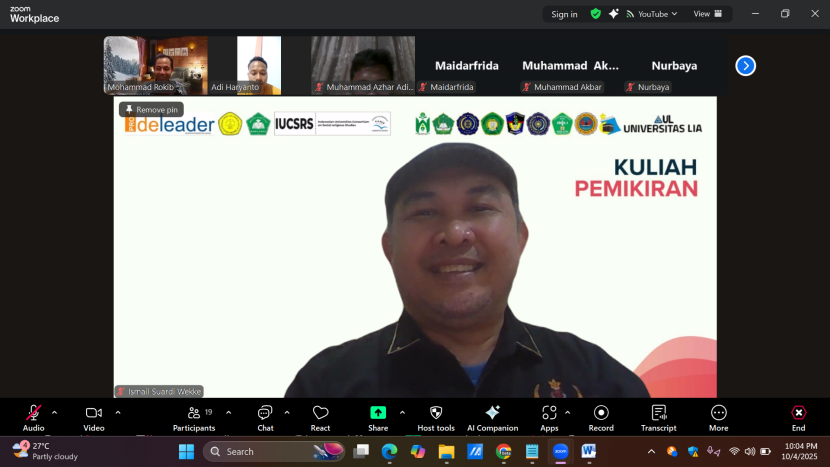Toggle the camera with the Video button
The height and width of the screenshot is (467, 830).
coord(94,413)
